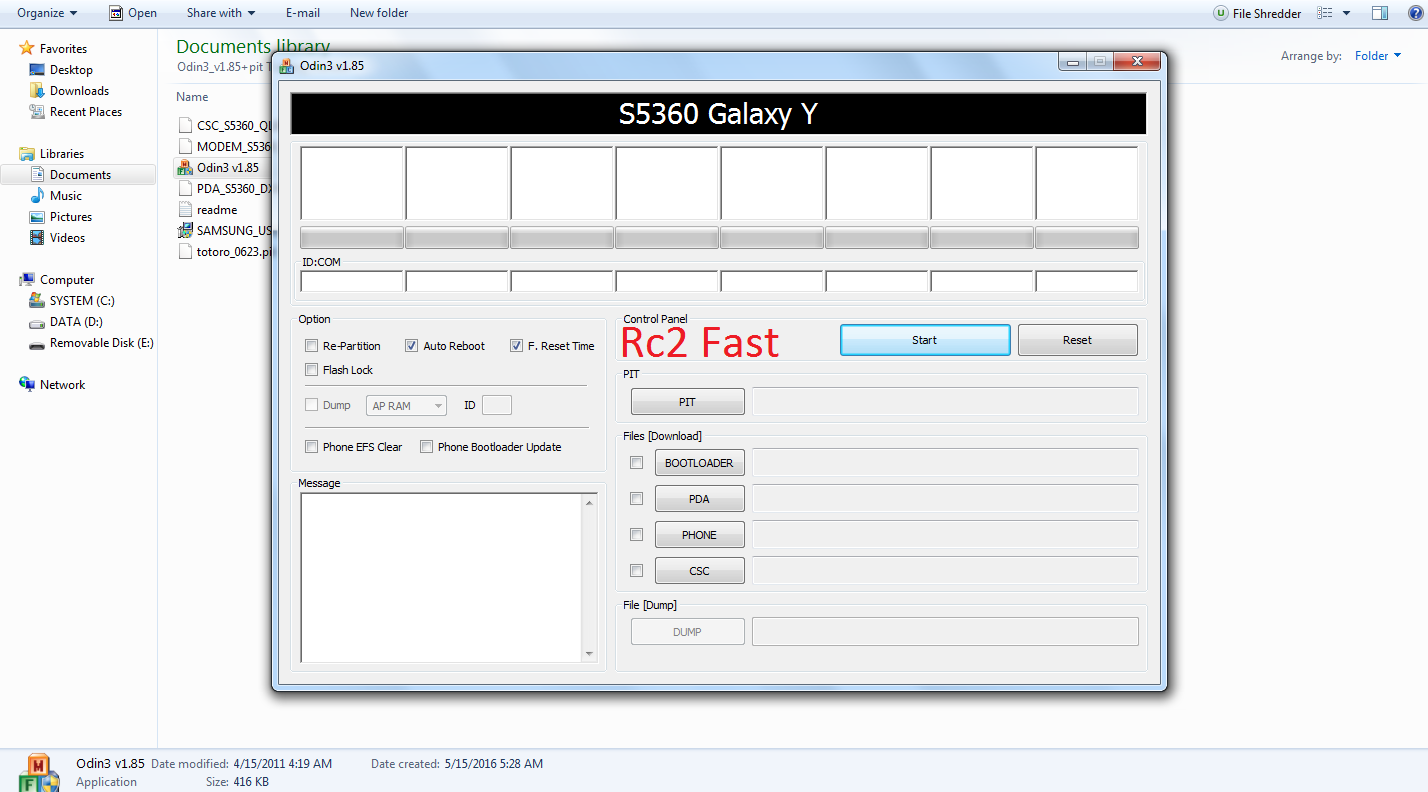This screenshot has height=792, width=1428.
Task: Click the Pictures library icon
Action: click(x=37, y=217)
